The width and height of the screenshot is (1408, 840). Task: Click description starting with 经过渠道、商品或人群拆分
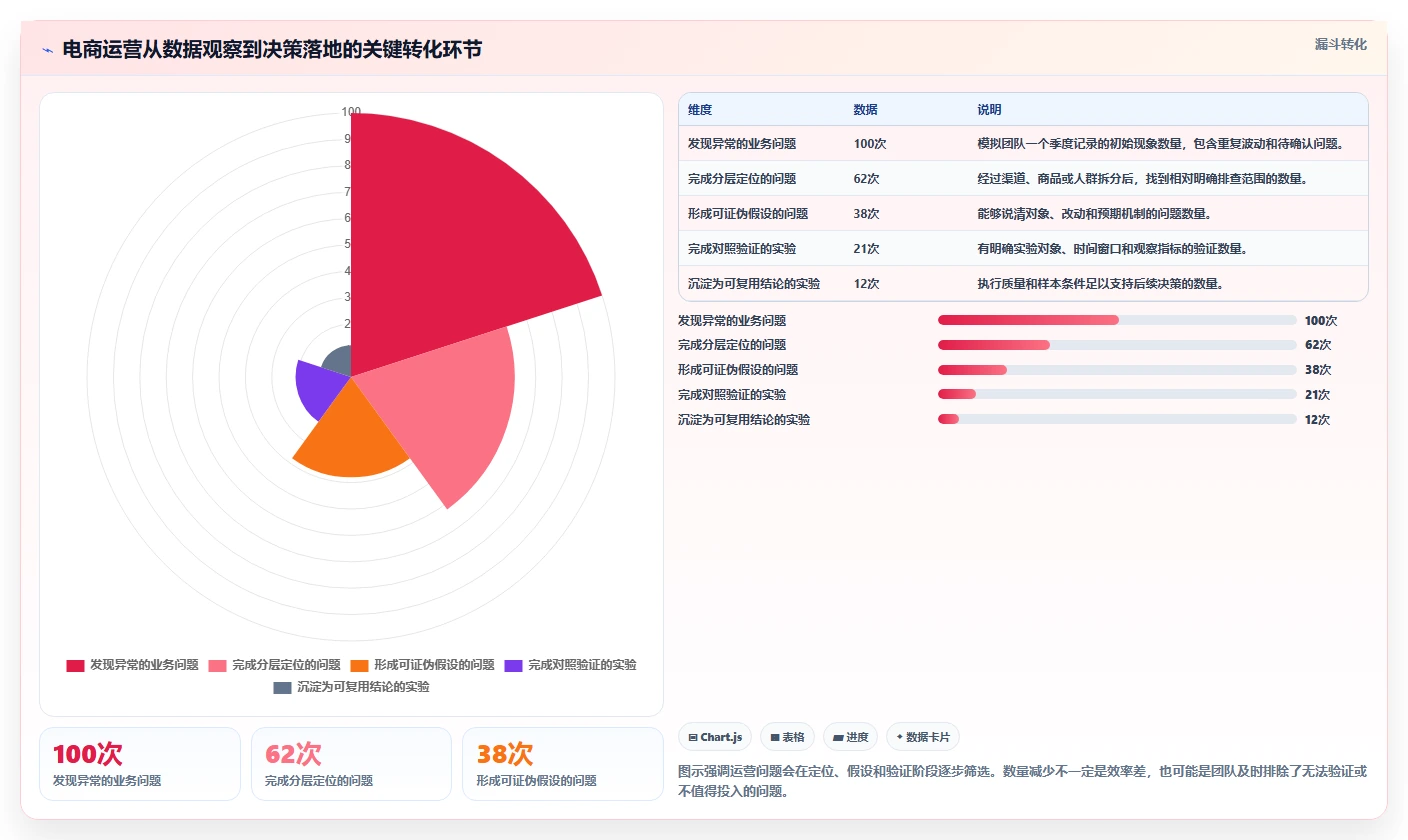[x=1143, y=179]
